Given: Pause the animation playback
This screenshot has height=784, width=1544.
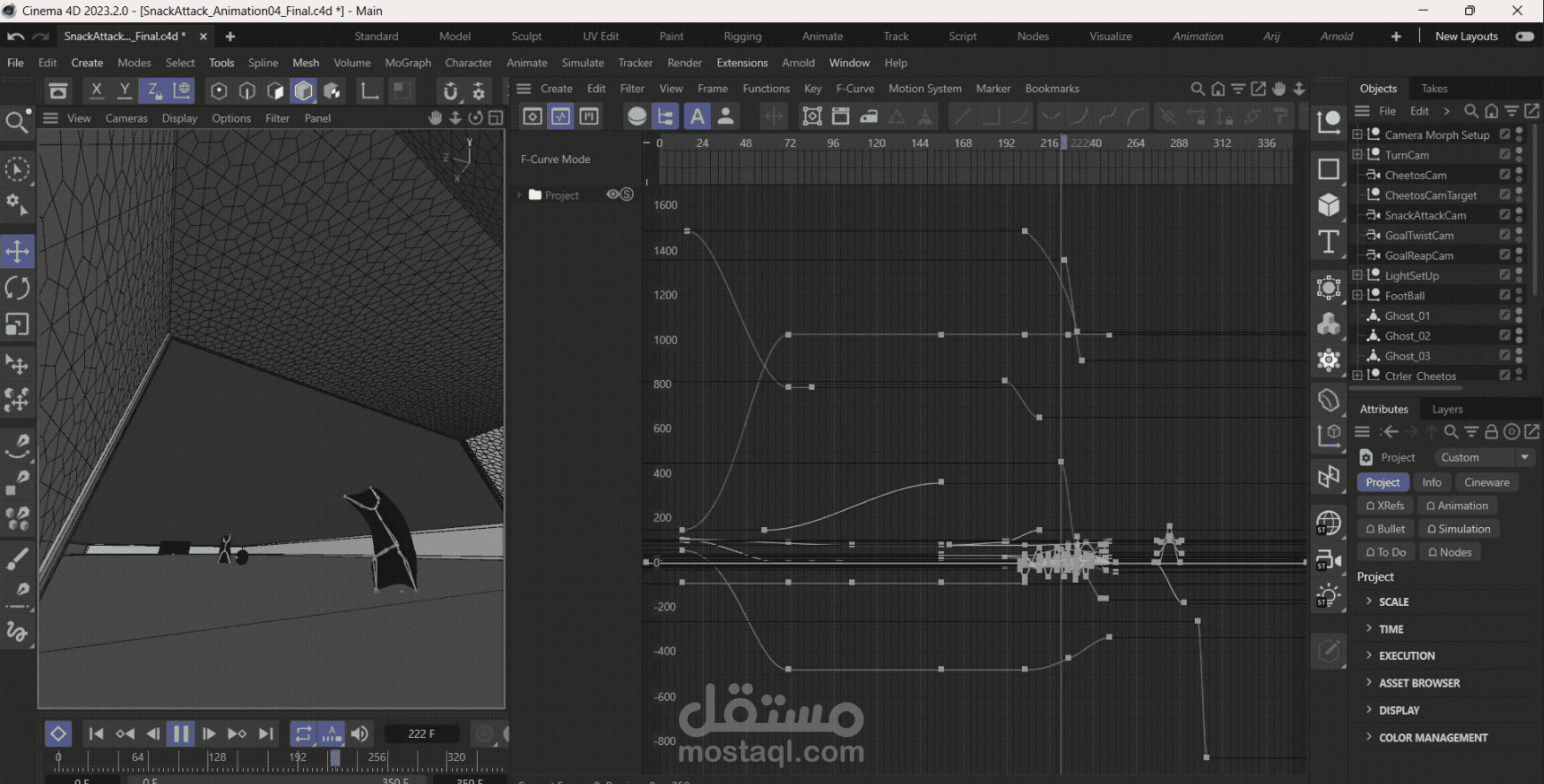Looking at the screenshot, I should pyautogui.click(x=181, y=734).
